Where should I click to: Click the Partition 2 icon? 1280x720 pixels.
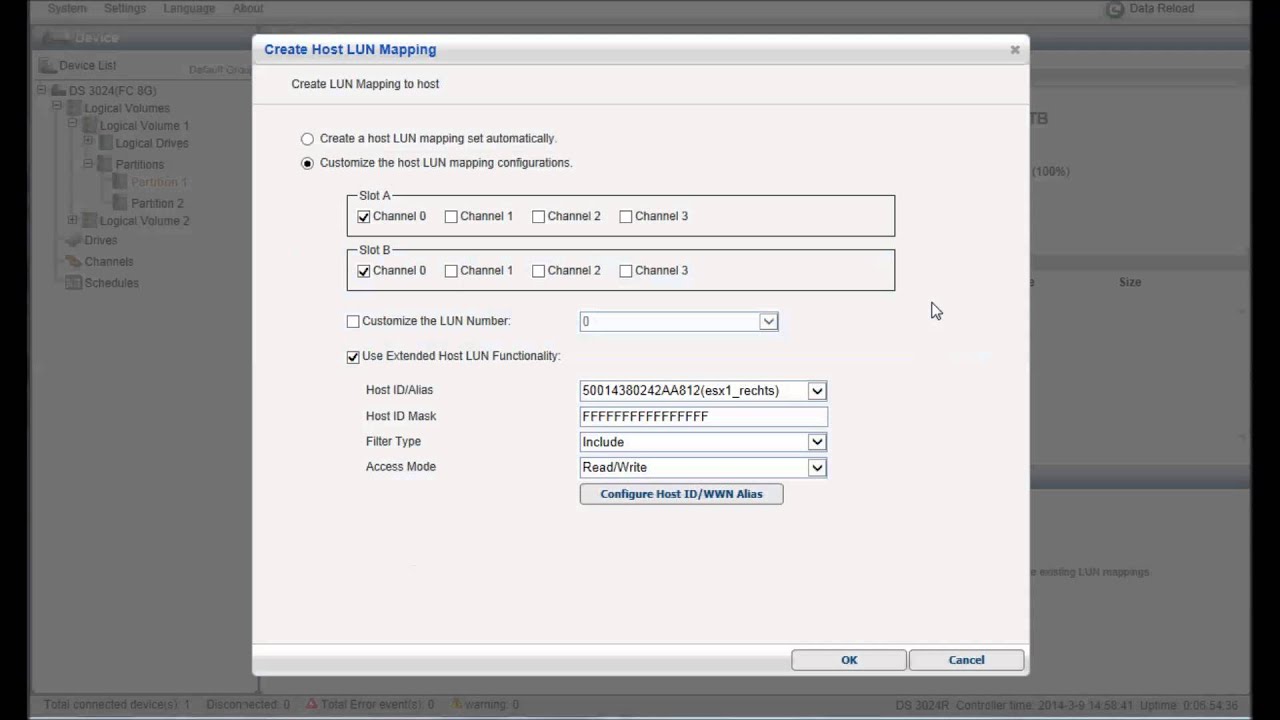tap(120, 203)
